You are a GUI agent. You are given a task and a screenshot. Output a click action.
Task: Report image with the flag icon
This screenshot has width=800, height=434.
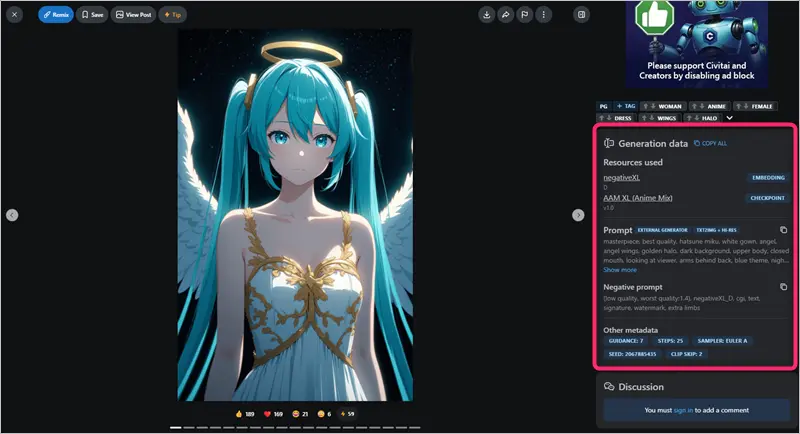524,15
